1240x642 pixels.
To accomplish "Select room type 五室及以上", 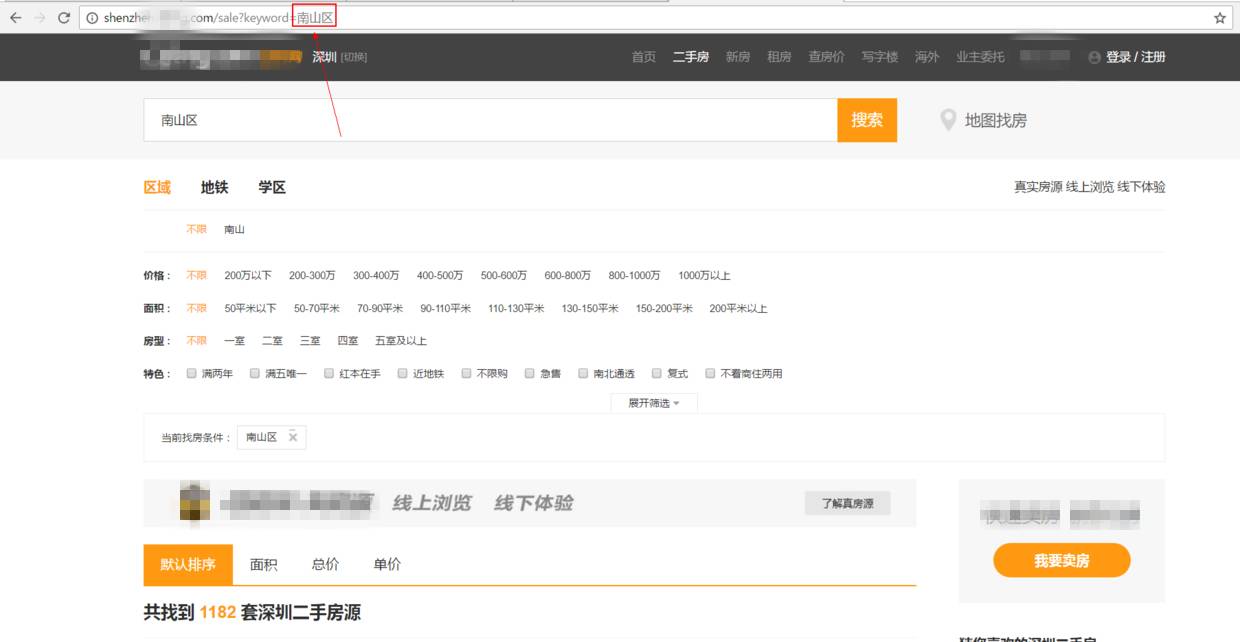I will [x=401, y=341].
